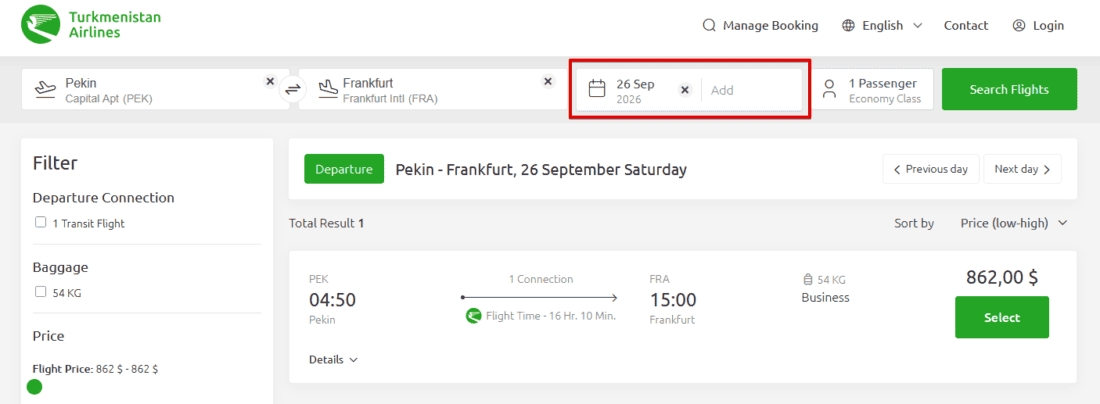Screen dimensions: 1100x404
Task: Expand the flight Details section
Action: [333, 359]
